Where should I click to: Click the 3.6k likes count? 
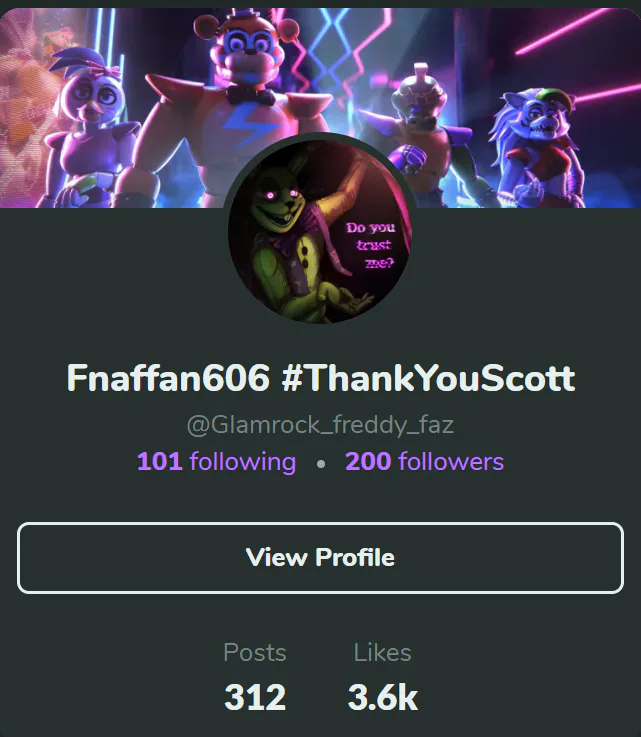[383, 697]
